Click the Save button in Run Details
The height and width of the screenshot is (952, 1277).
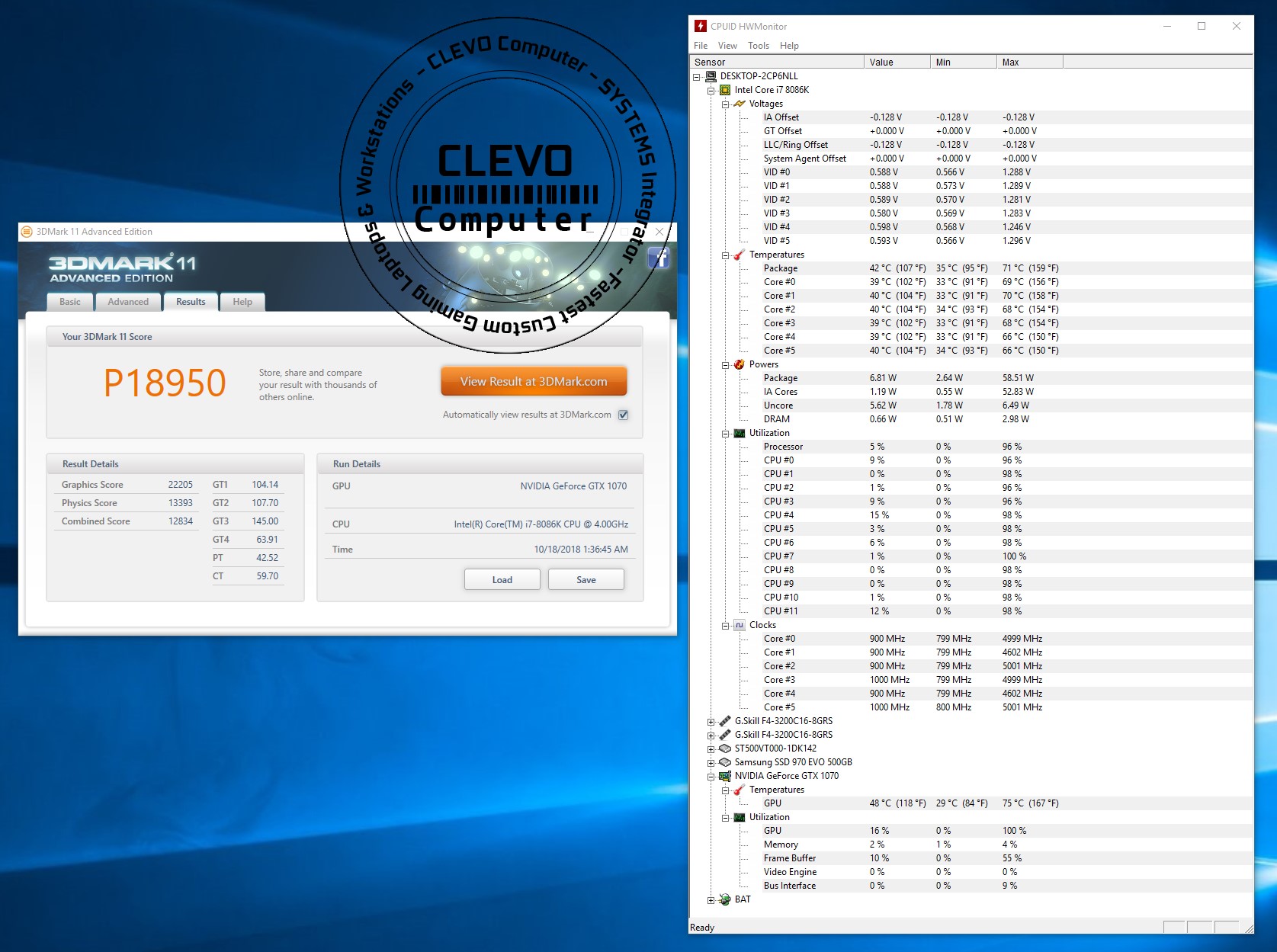(586, 579)
